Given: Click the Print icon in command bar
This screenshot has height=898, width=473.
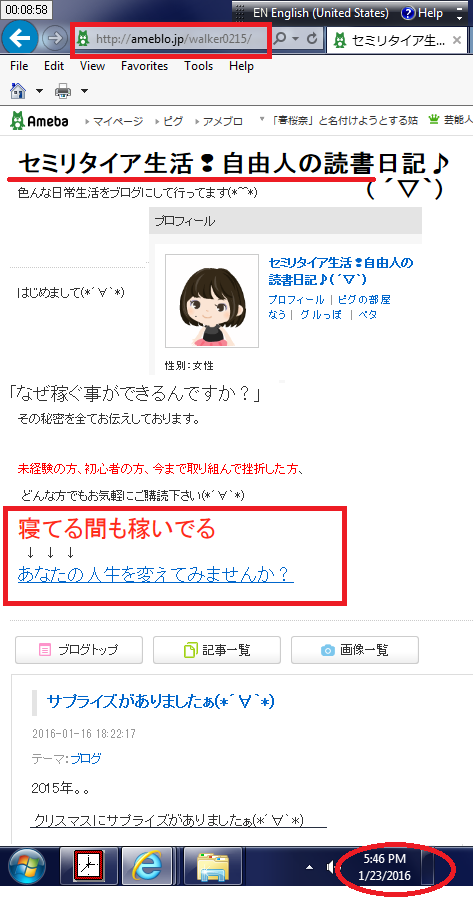Looking at the screenshot, I should (63, 90).
